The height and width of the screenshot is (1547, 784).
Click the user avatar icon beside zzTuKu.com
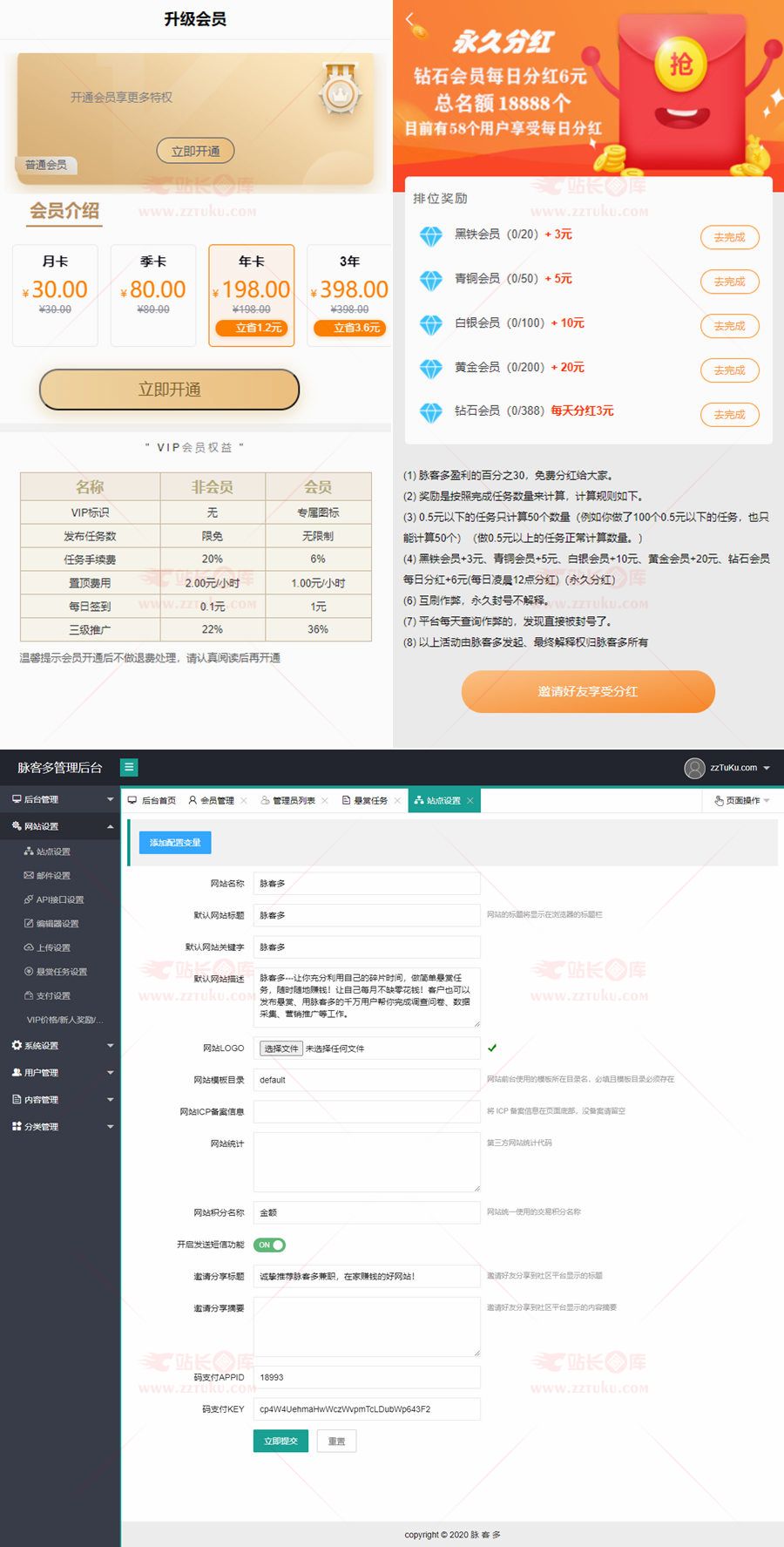click(694, 768)
